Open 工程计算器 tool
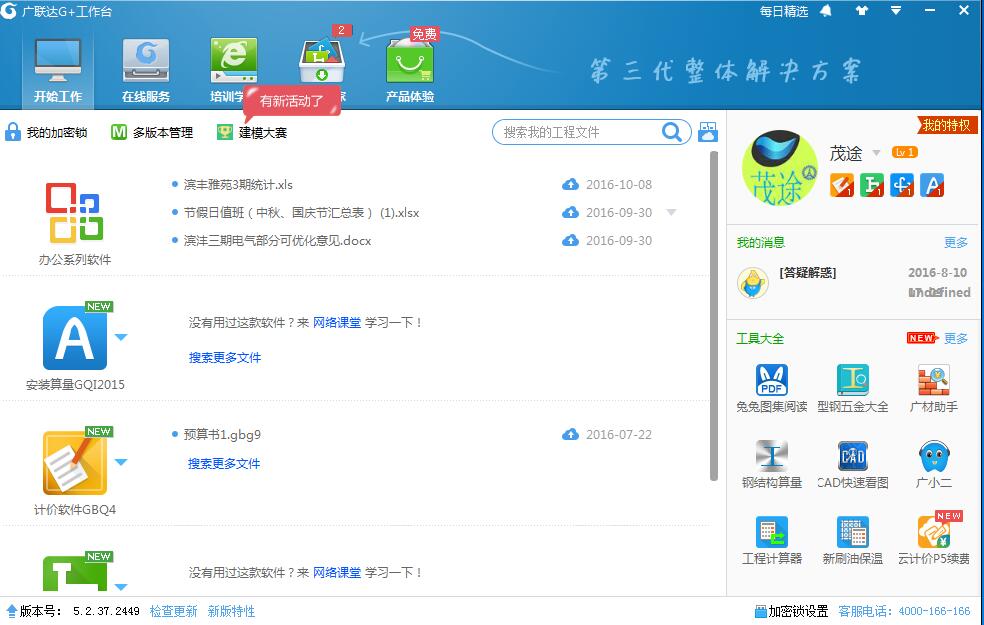Screen dimensions: 984x625 [x=772, y=540]
